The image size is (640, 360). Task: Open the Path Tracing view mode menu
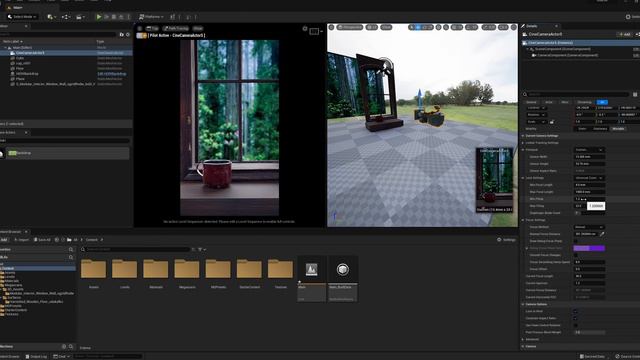click(176, 28)
